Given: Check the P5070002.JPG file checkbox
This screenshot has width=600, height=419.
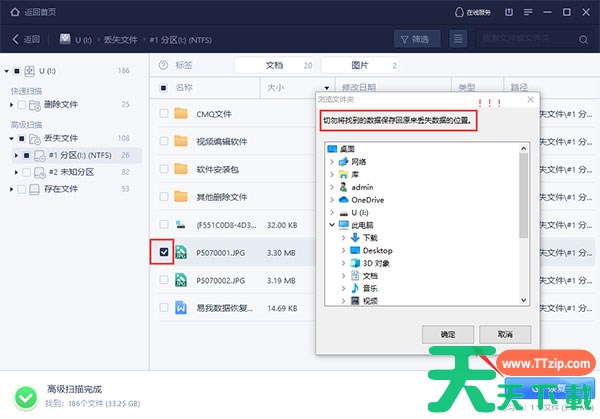Looking at the screenshot, I should [164, 281].
